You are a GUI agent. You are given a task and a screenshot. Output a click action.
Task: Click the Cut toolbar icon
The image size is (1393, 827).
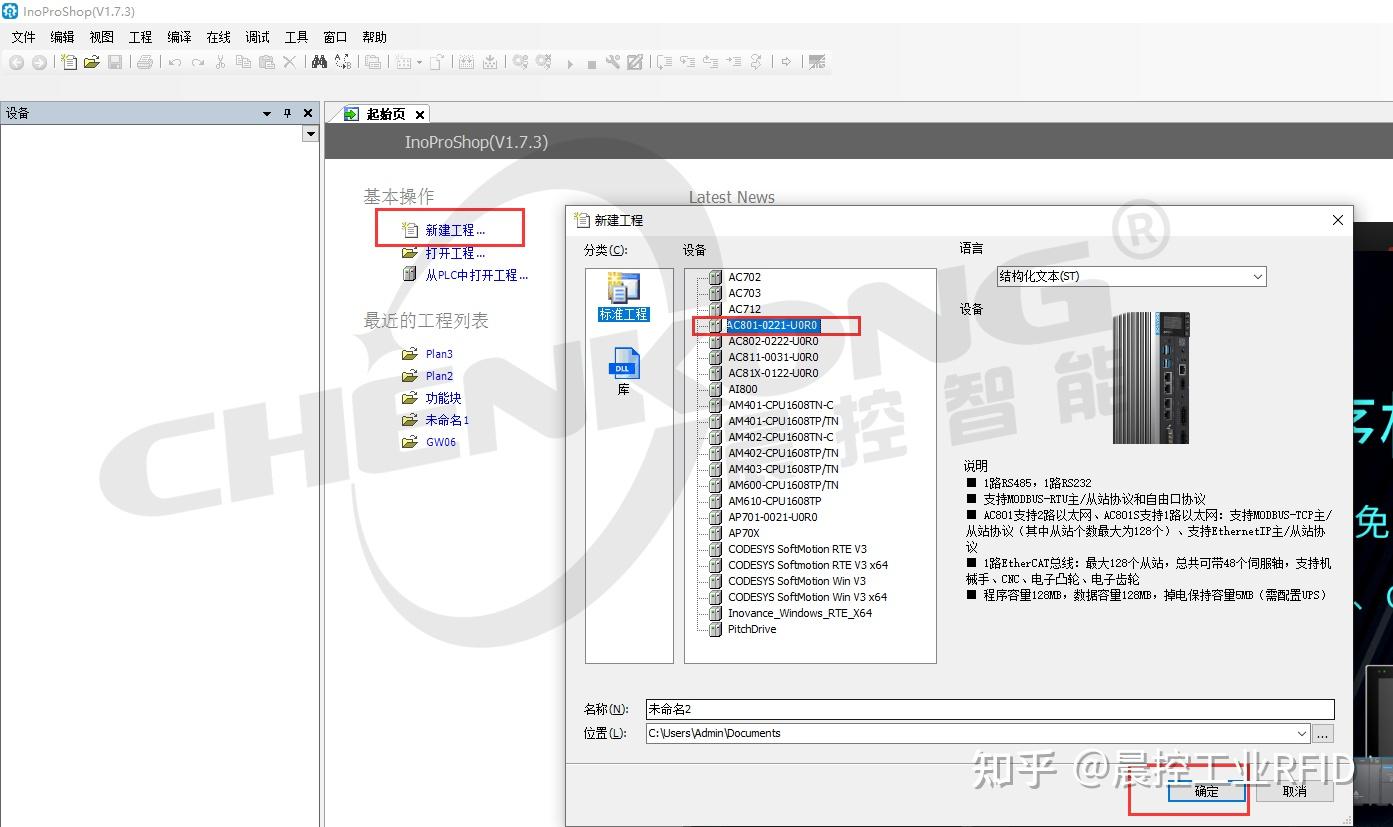coord(220,62)
